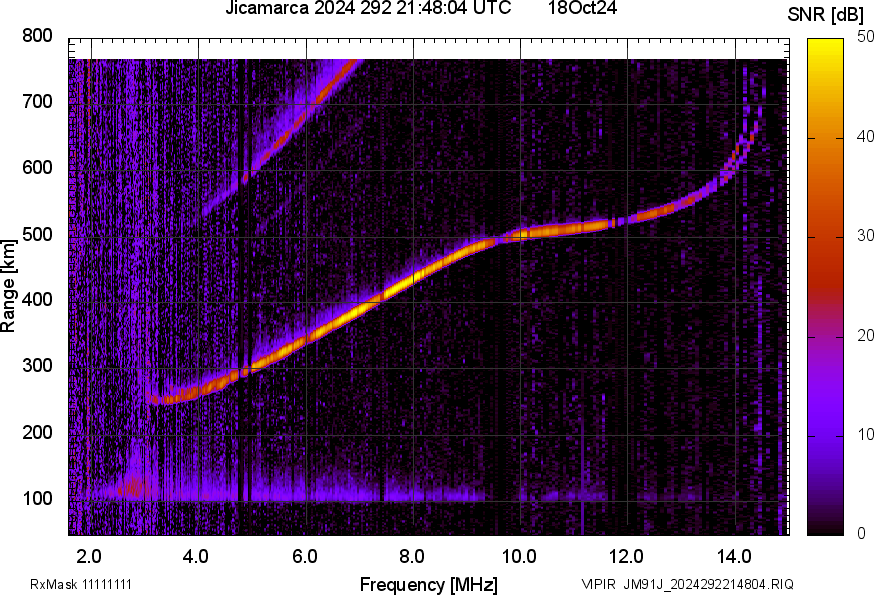Screen dimensions: 874x595
Task: Click the y-axis tick label '400'
Action: pyautogui.click(x=37, y=299)
